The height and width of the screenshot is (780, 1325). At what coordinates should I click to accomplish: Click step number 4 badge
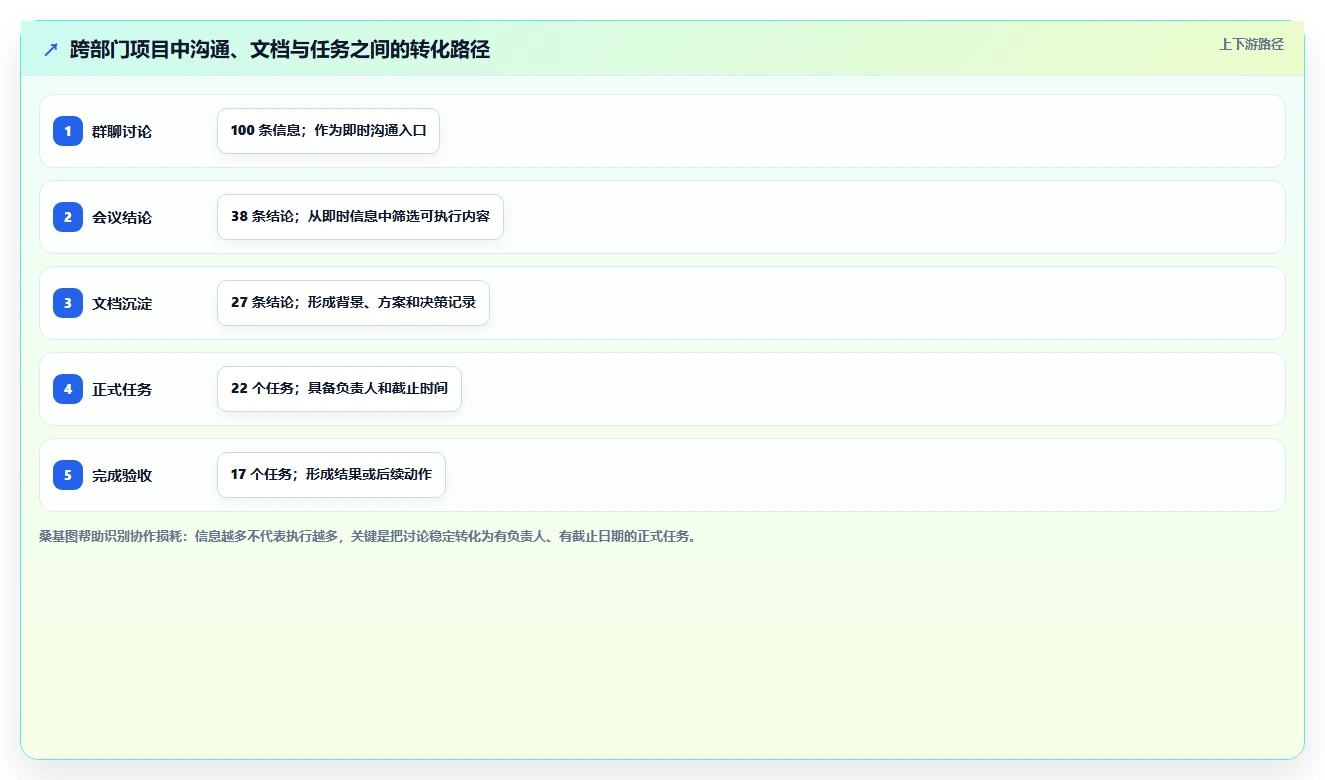tap(68, 389)
